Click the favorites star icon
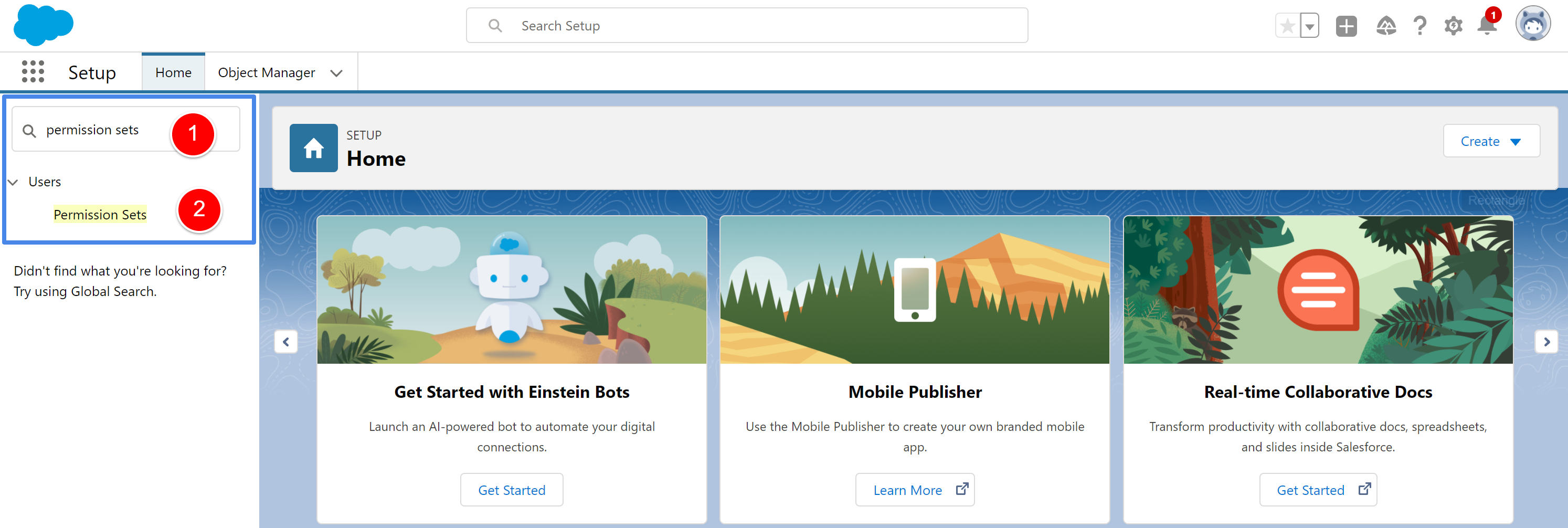 [1287, 26]
